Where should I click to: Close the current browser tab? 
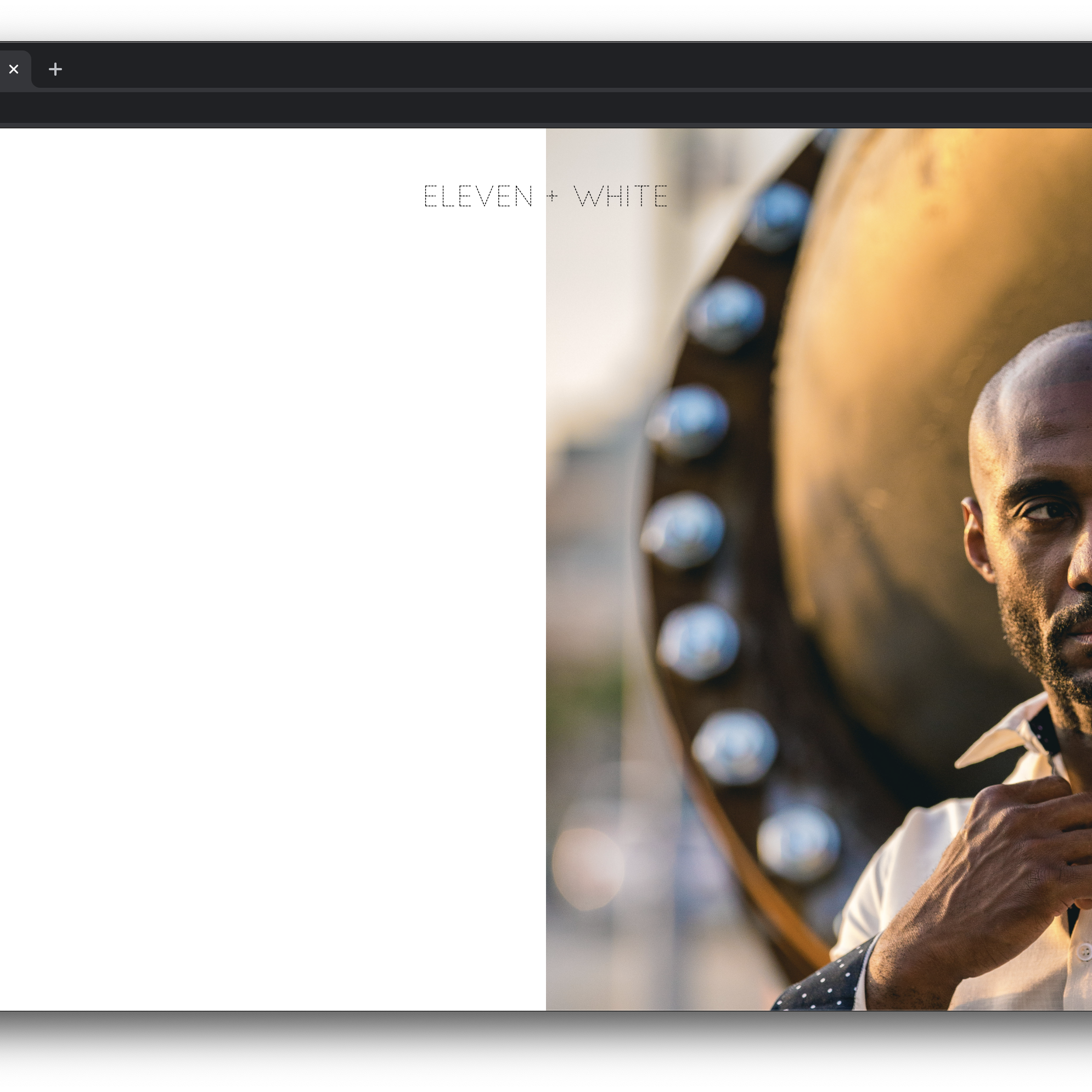point(14,70)
